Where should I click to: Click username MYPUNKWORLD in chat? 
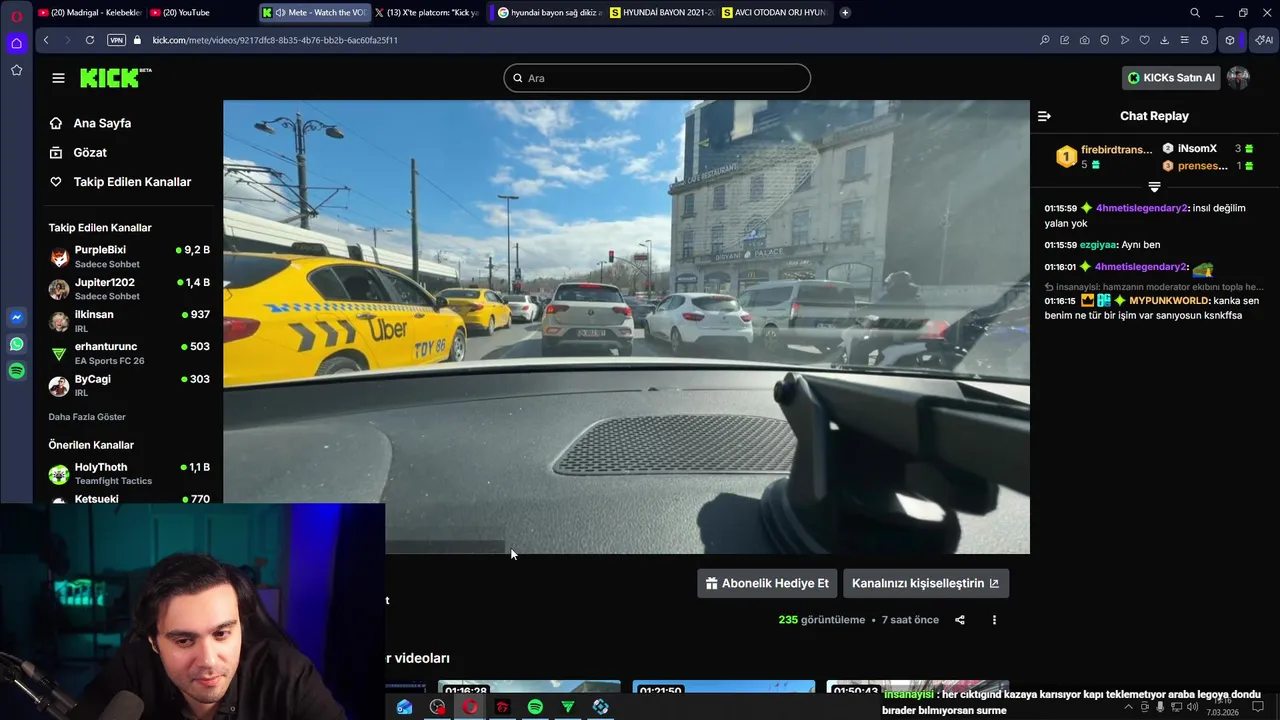(x=1169, y=301)
